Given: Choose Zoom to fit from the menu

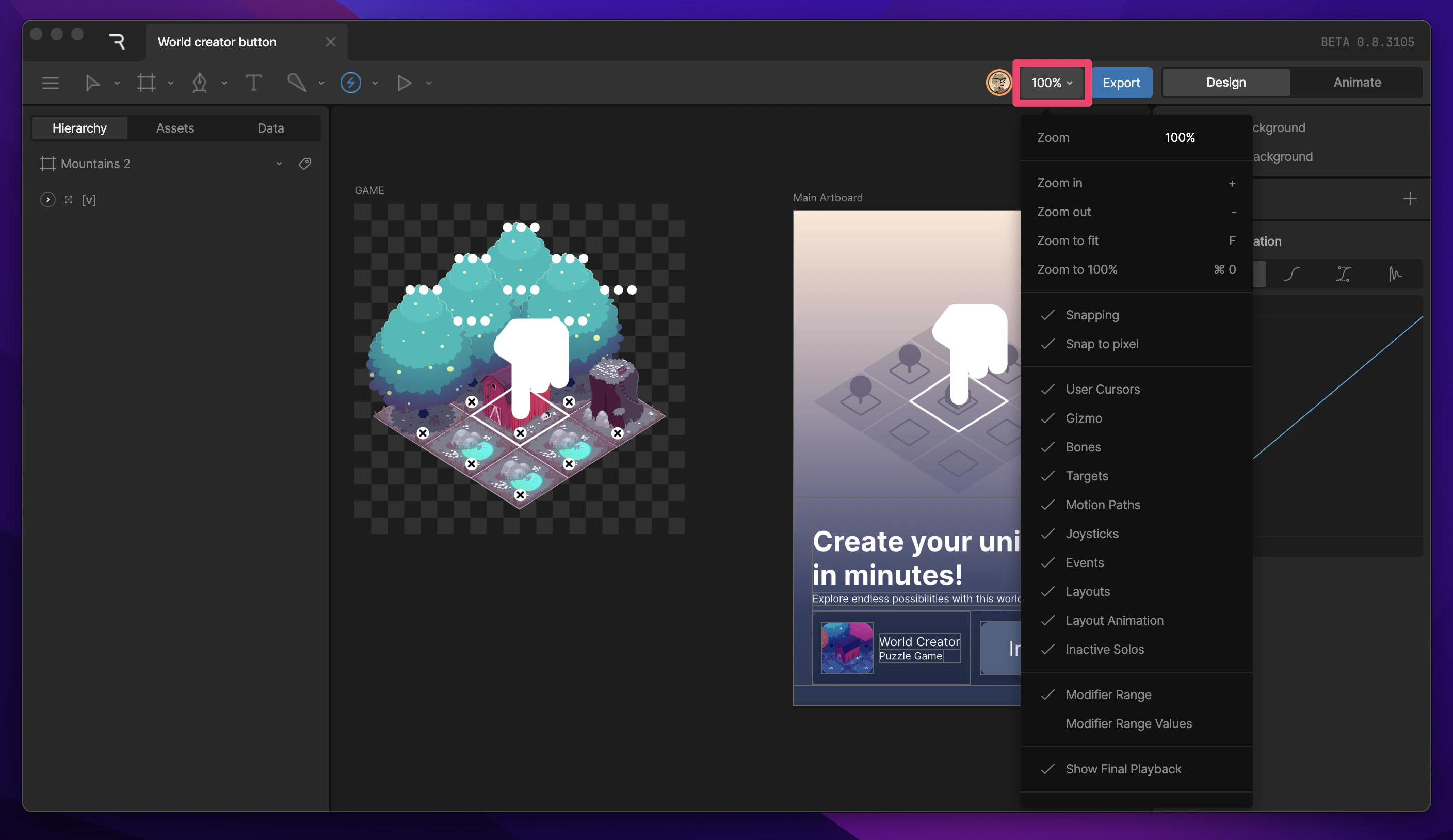Looking at the screenshot, I should (x=1067, y=240).
